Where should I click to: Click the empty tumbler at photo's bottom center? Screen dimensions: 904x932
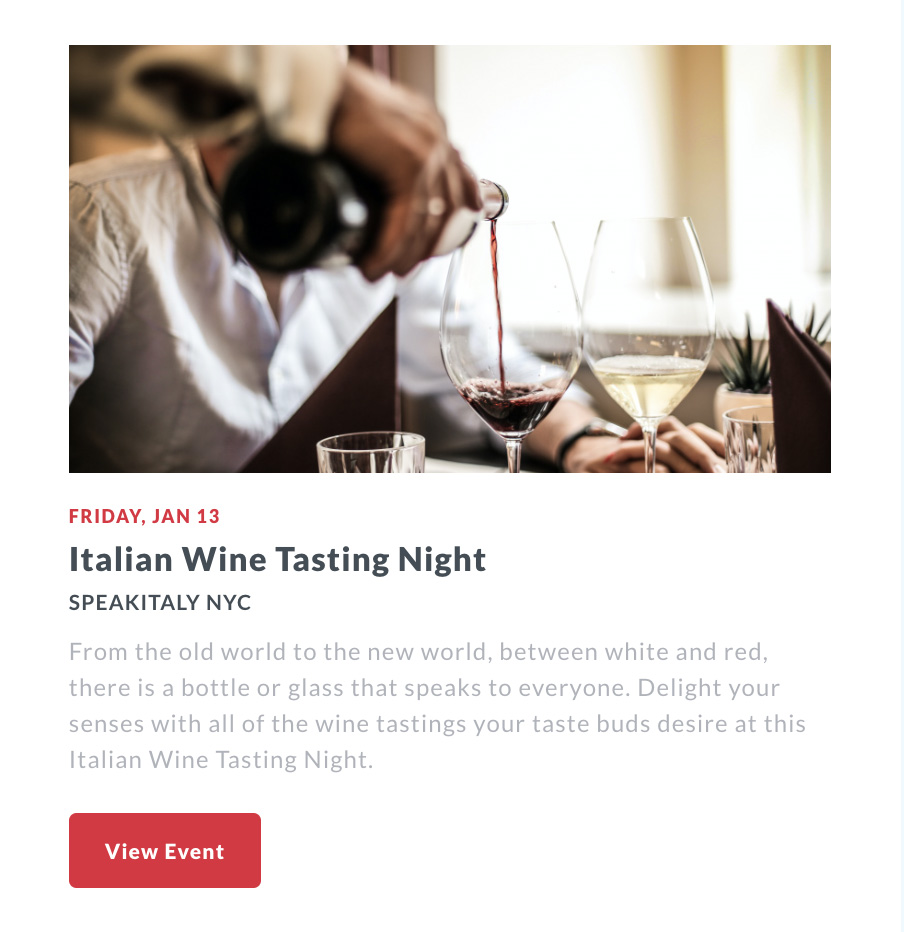[370, 453]
